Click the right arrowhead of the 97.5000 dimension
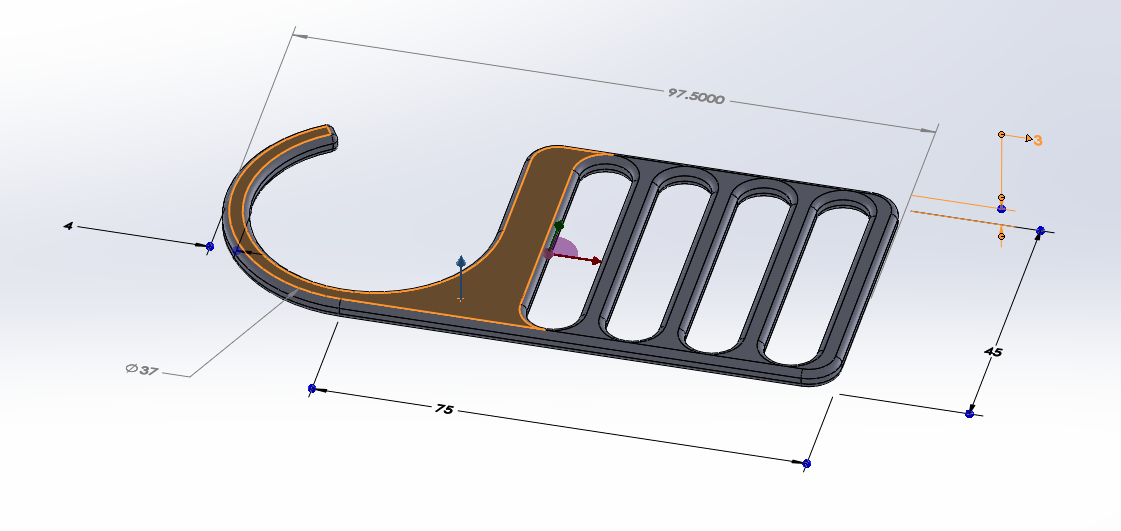Image resolution: width=1121 pixels, height=531 pixels. point(928,130)
